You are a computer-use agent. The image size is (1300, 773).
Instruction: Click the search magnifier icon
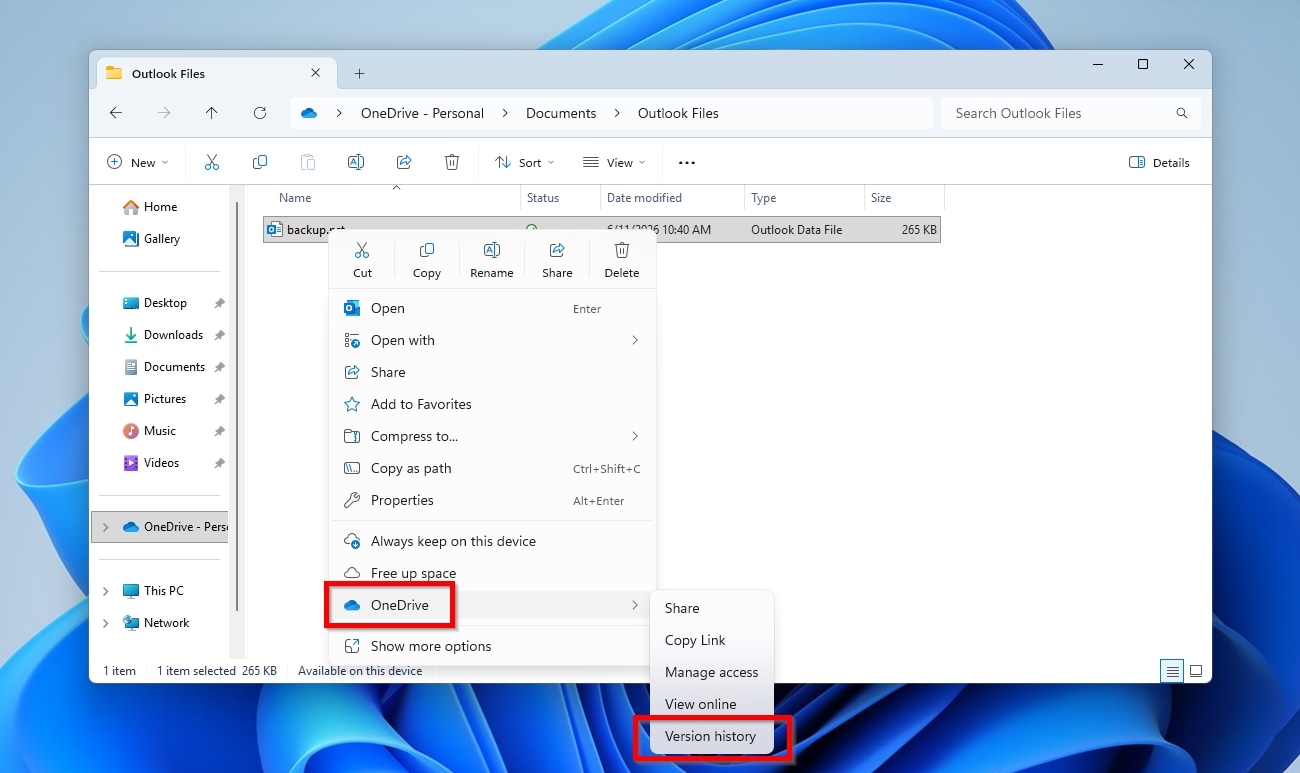pyautogui.click(x=1182, y=113)
